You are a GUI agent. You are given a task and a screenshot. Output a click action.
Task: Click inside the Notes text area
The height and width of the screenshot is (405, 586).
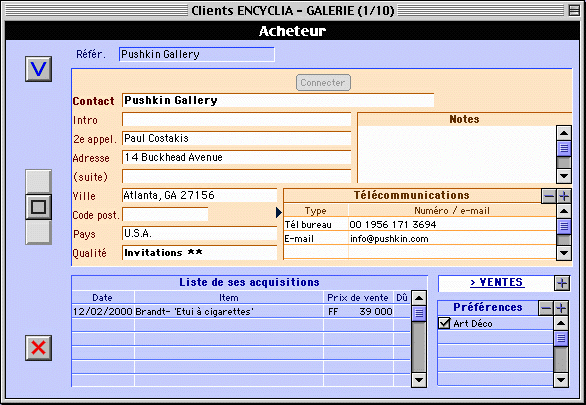[x=457, y=154]
